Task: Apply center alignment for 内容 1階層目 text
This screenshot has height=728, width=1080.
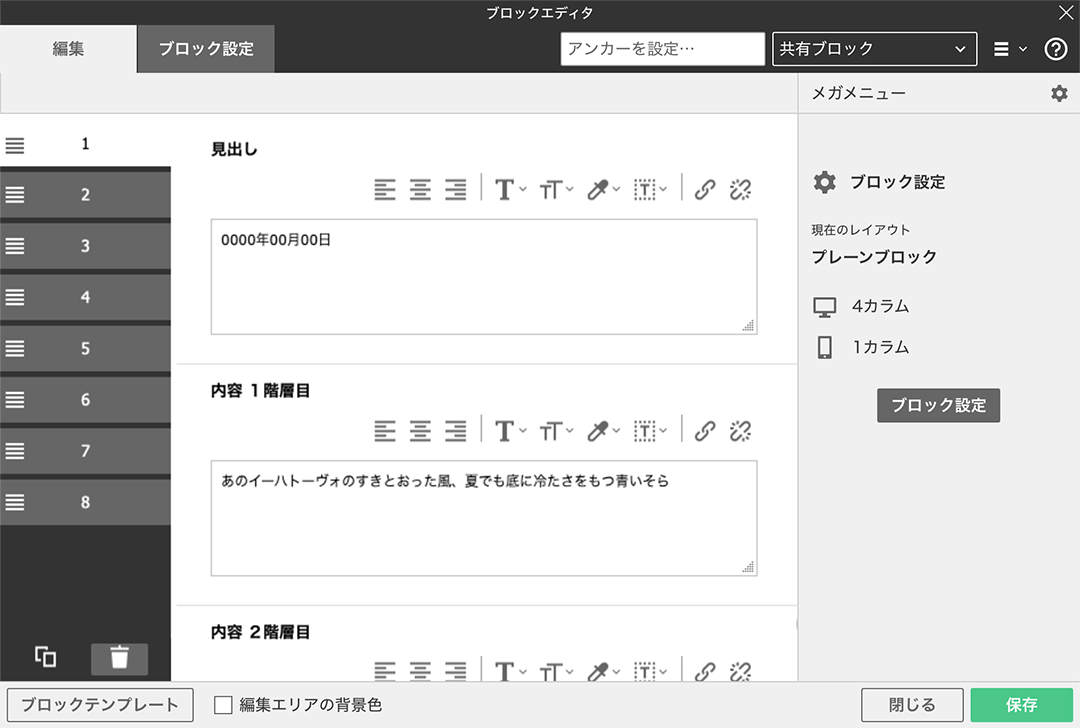Action: point(420,431)
